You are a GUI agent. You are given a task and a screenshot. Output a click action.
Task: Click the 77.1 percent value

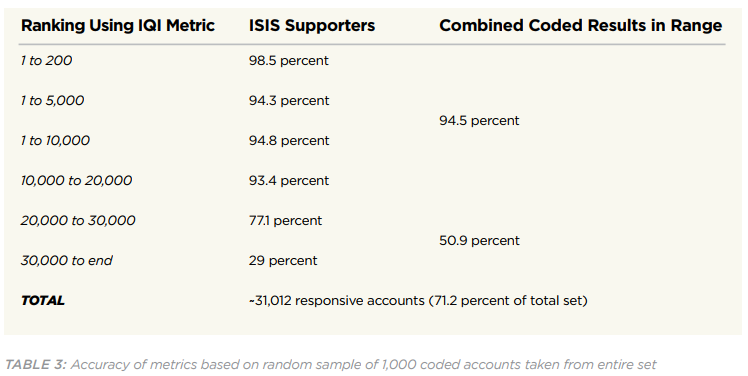285,221
